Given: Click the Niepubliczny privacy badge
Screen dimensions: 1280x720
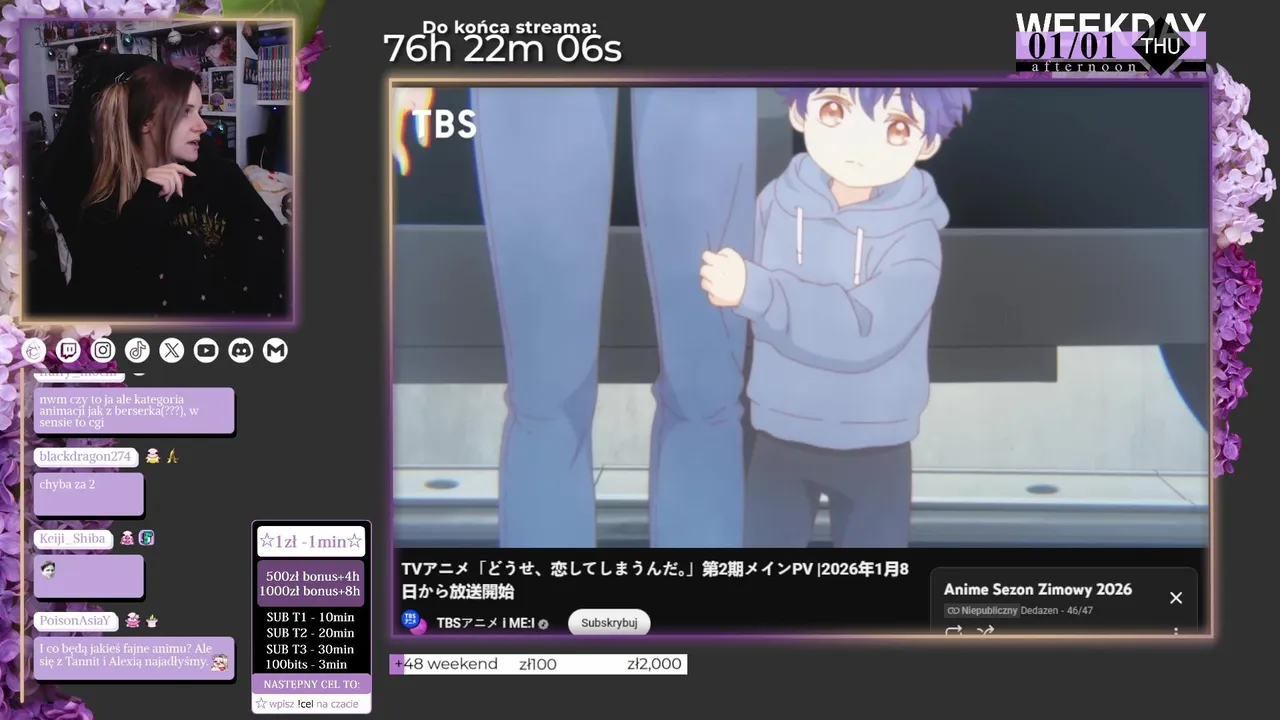Looking at the screenshot, I should coord(982,610).
